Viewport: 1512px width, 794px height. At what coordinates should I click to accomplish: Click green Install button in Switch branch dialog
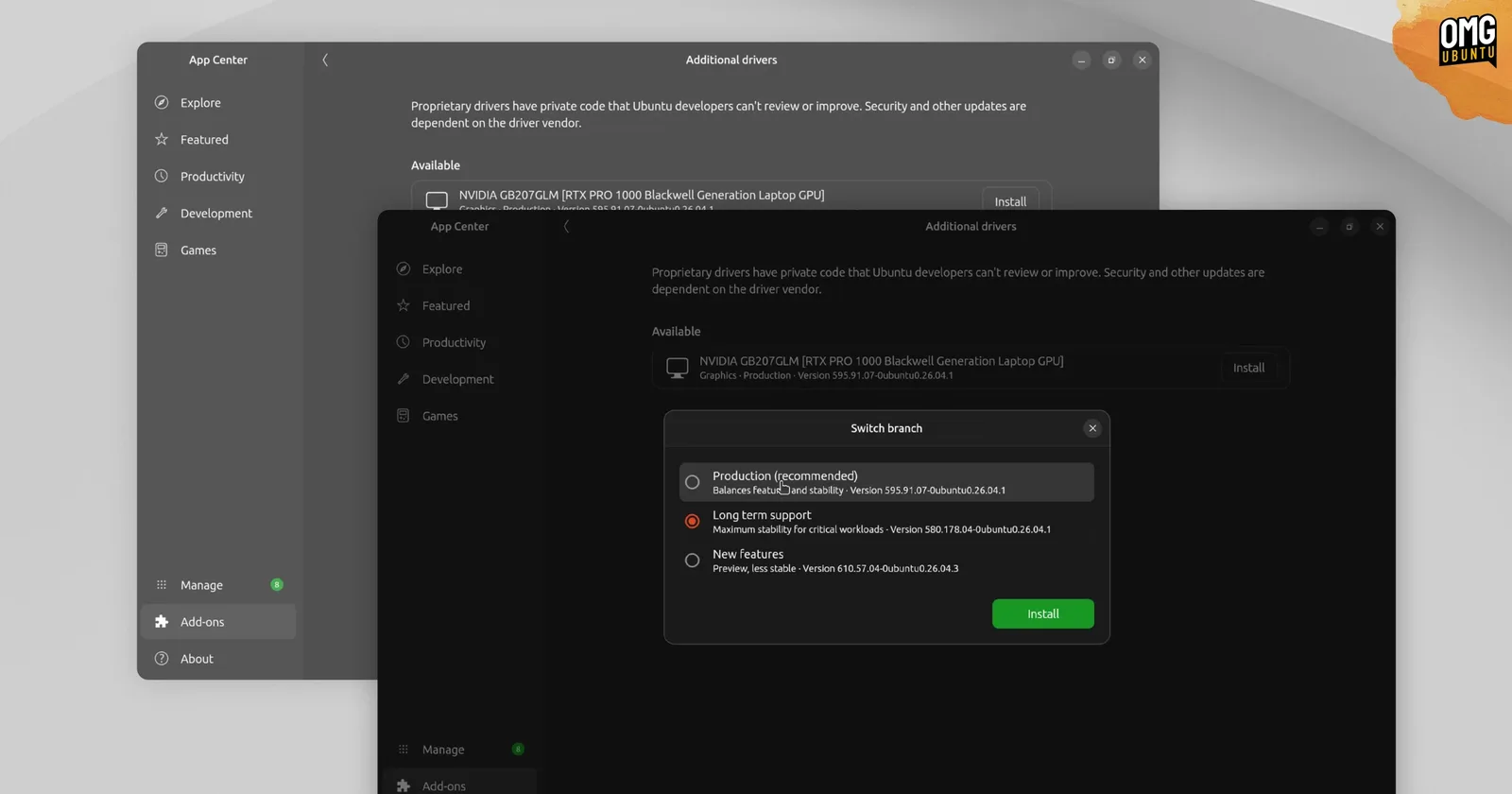(1043, 613)
